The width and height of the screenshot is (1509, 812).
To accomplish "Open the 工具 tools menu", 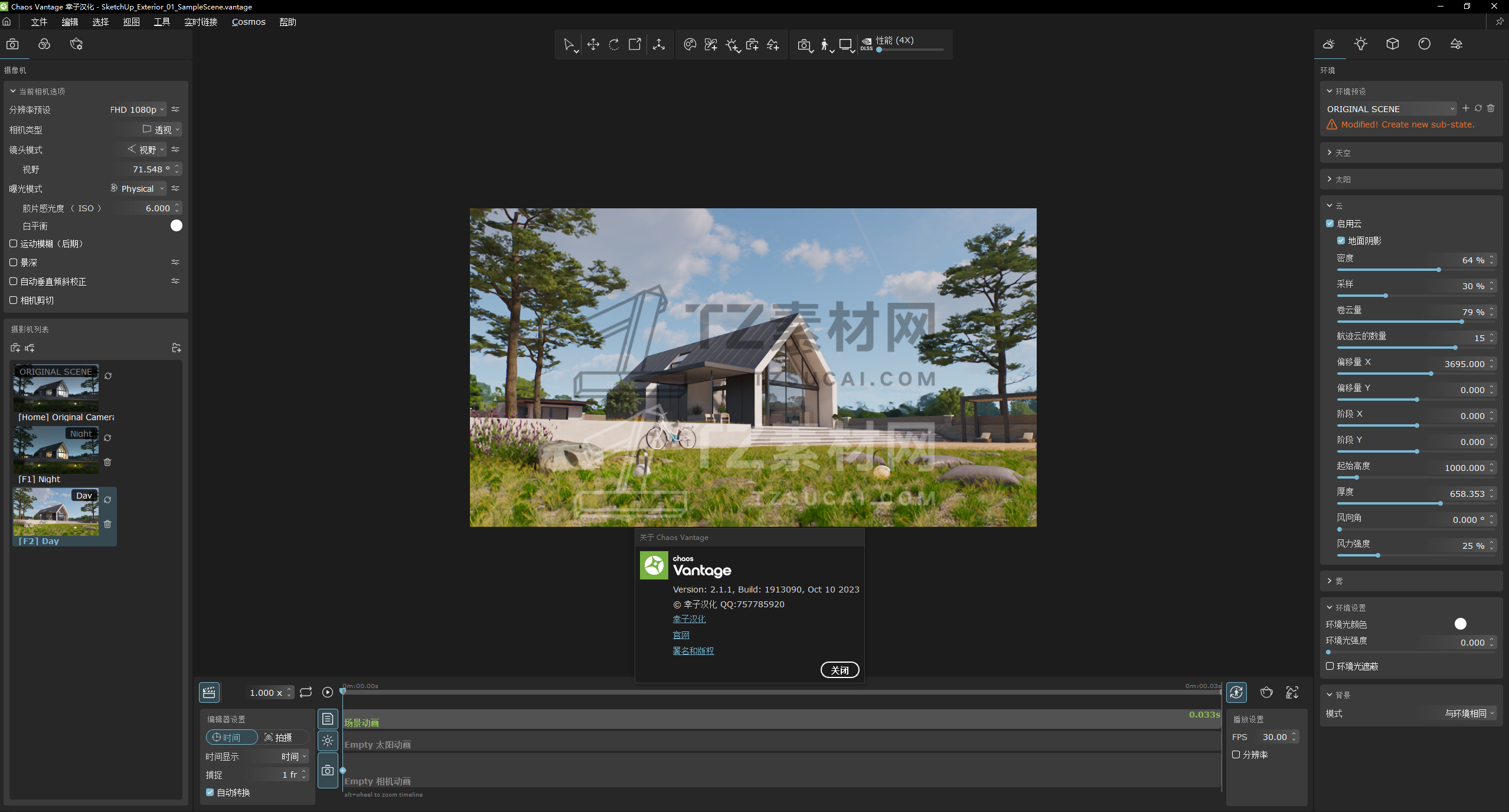I will [x=162, y=22].
